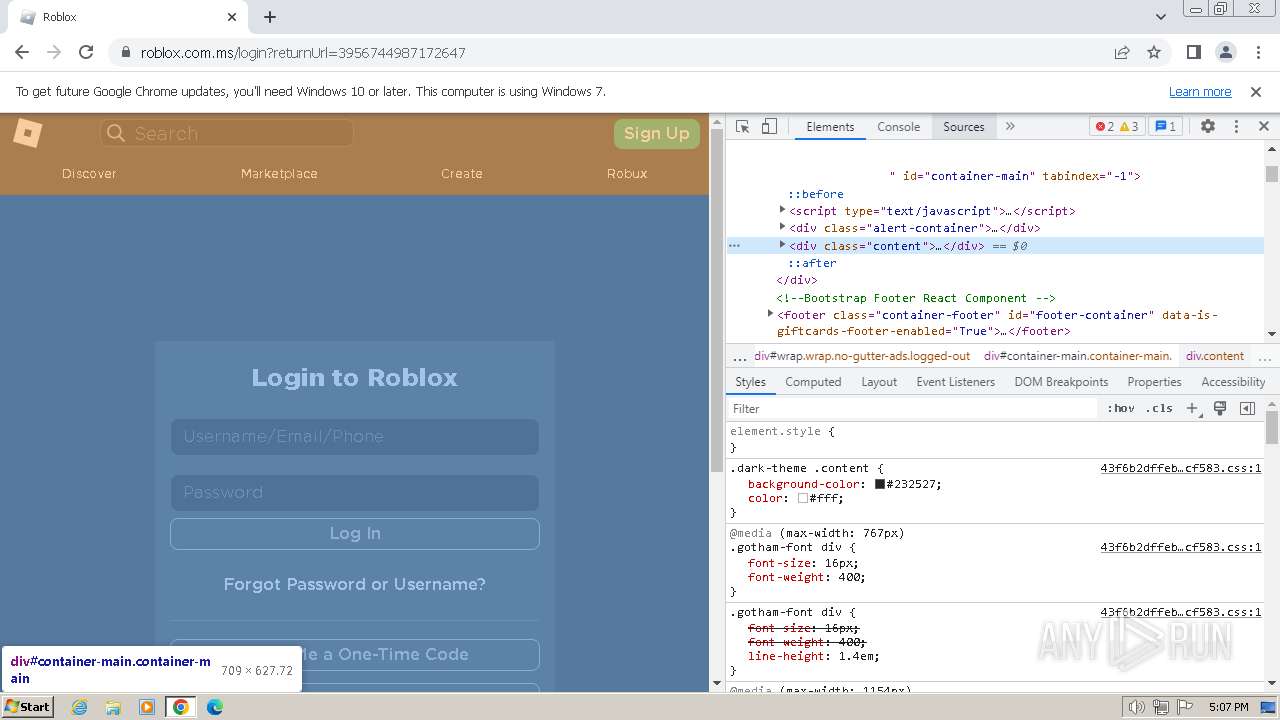1280x720 pixels.
Task: Click the new style rule plus icon
Action: coord(1192,408)
